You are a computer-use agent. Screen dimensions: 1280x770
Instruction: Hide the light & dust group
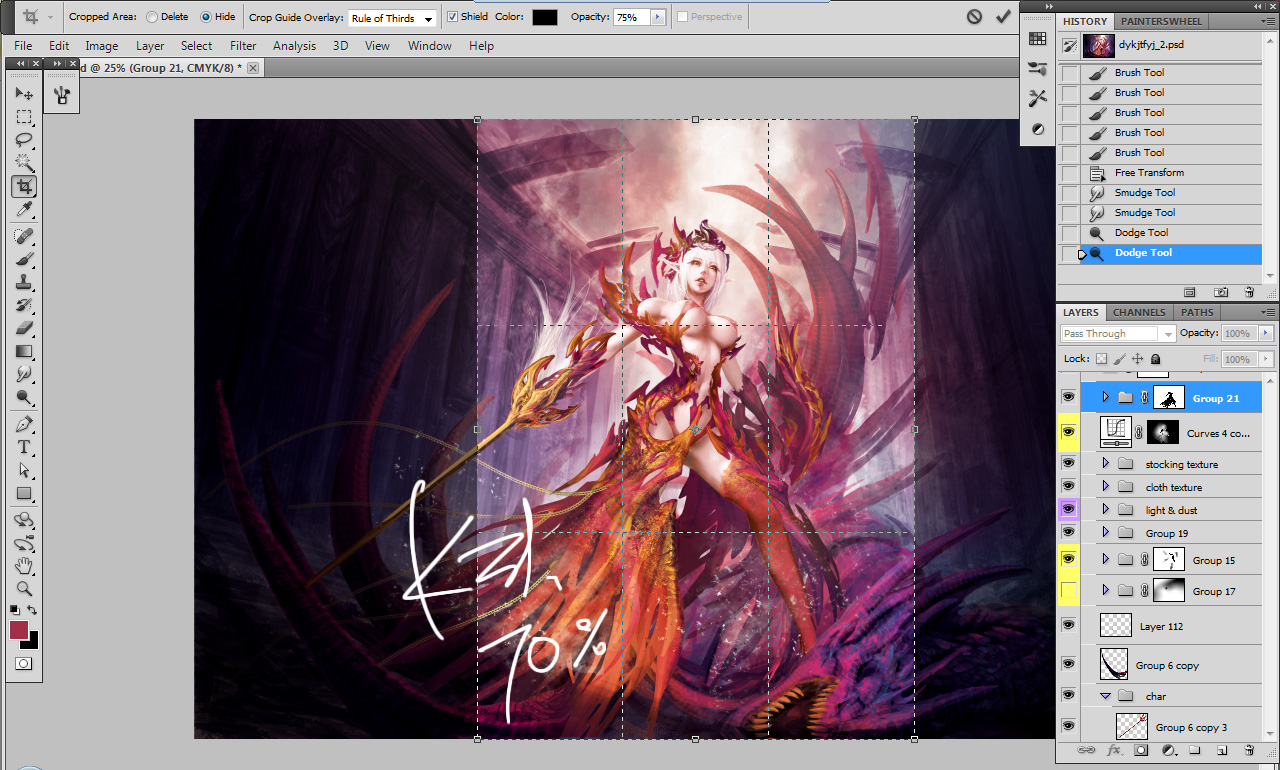coord(1069,510)
